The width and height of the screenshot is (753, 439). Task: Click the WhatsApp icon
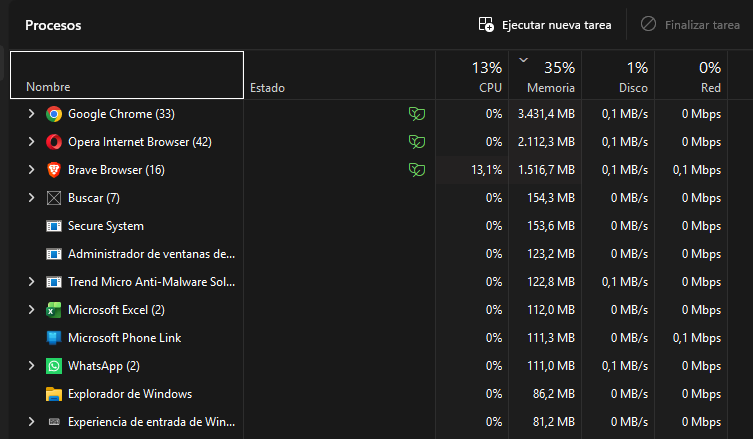[x=54, y=366]
